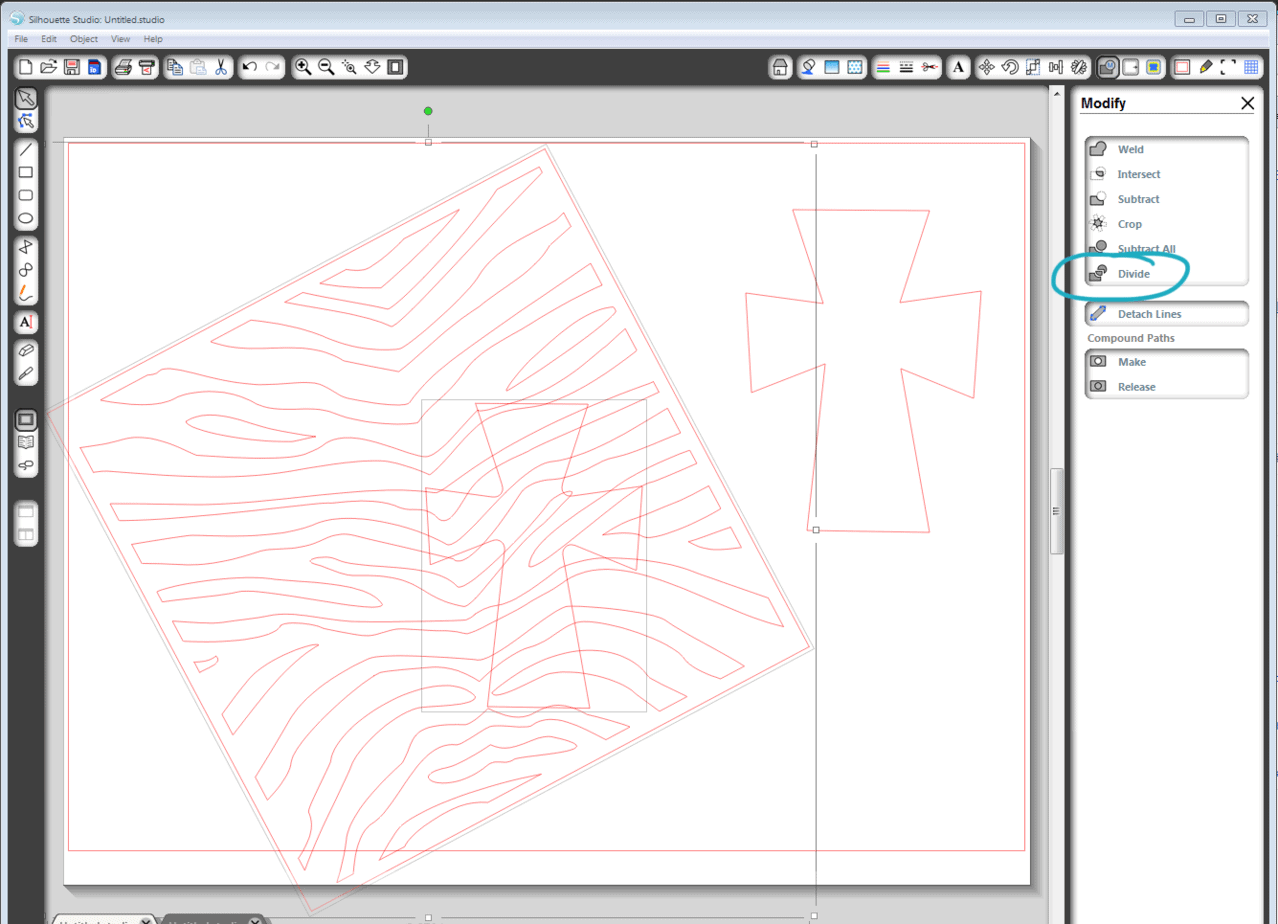This screenshot has height=924, width=1278.
Task: Choose the Knife tool
Action: pyautogui.click(x=26, y=375)
